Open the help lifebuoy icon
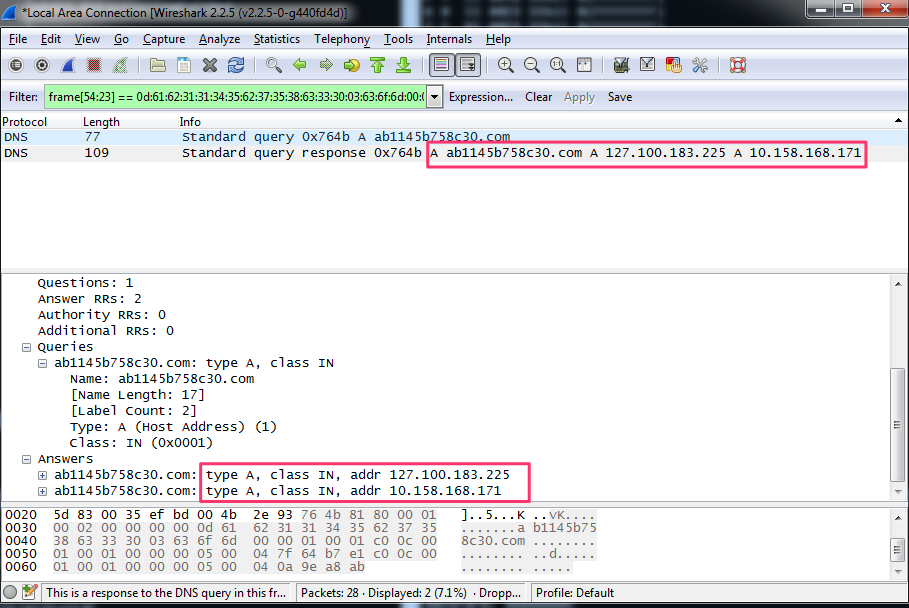The image size is (909, 608). click(x=737, y=65)
